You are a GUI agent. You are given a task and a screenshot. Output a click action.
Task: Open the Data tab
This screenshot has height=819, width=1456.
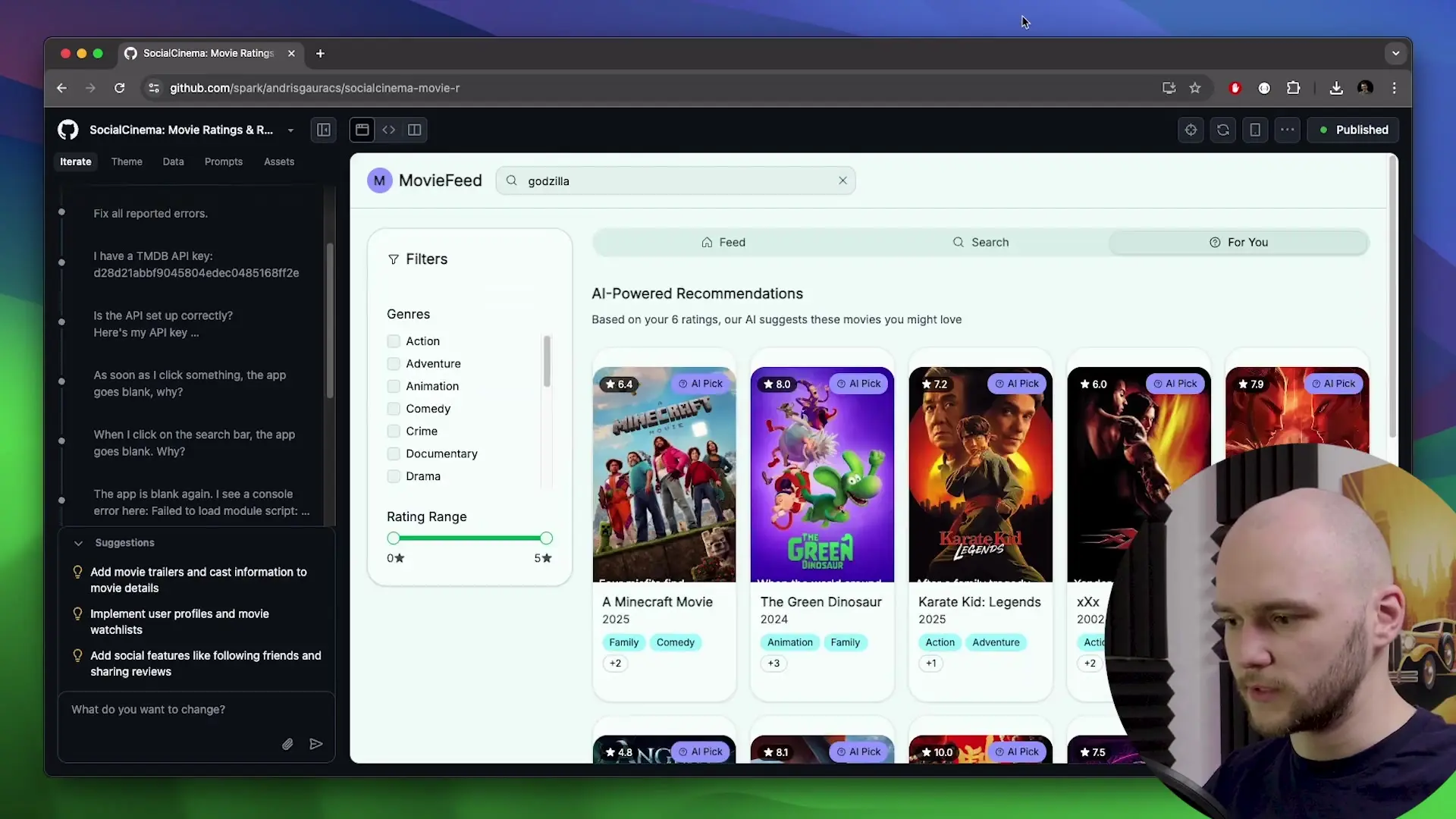pyautogui.click(x=173, y=162)
